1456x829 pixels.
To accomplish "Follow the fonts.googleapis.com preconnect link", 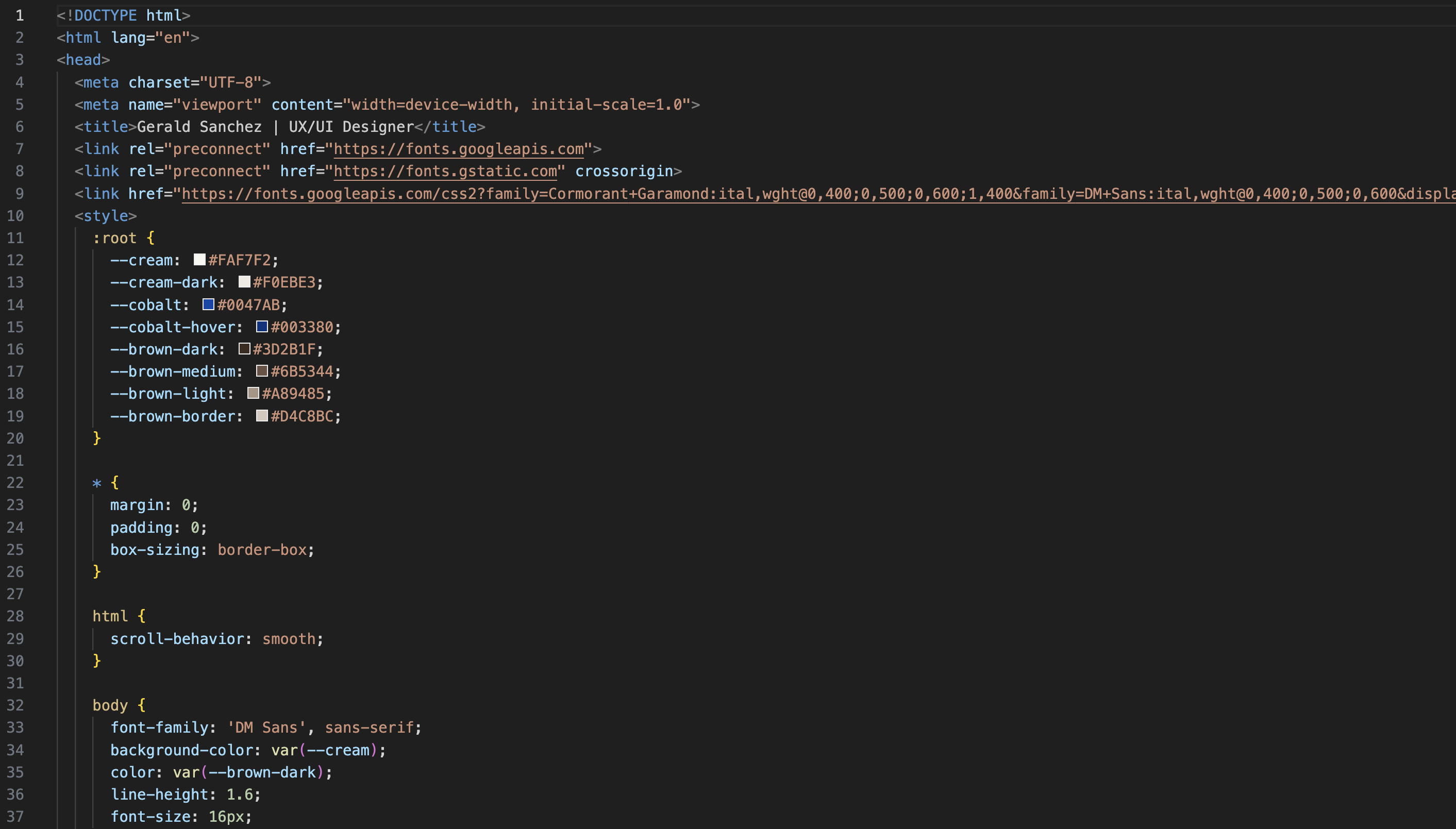I will pos(458,149).
